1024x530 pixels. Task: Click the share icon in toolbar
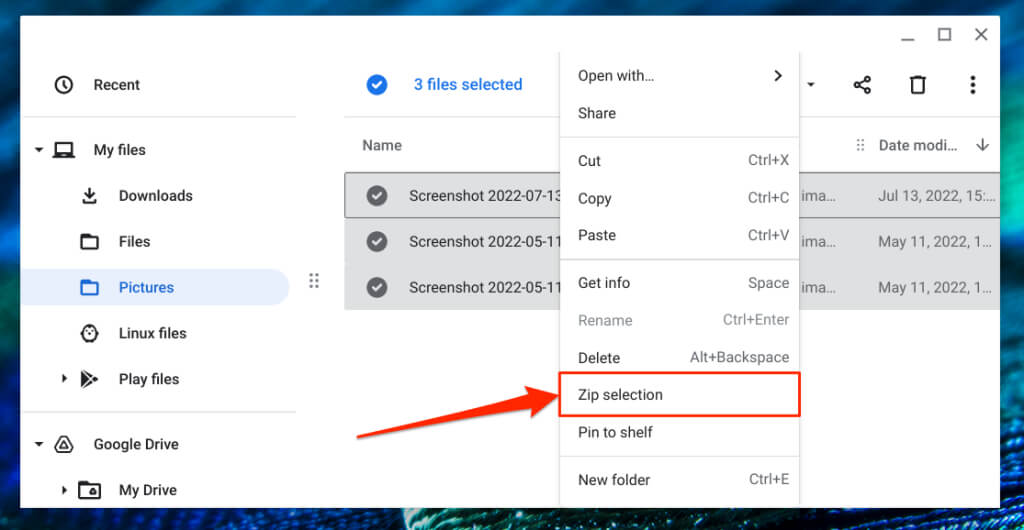coord(862,85)
